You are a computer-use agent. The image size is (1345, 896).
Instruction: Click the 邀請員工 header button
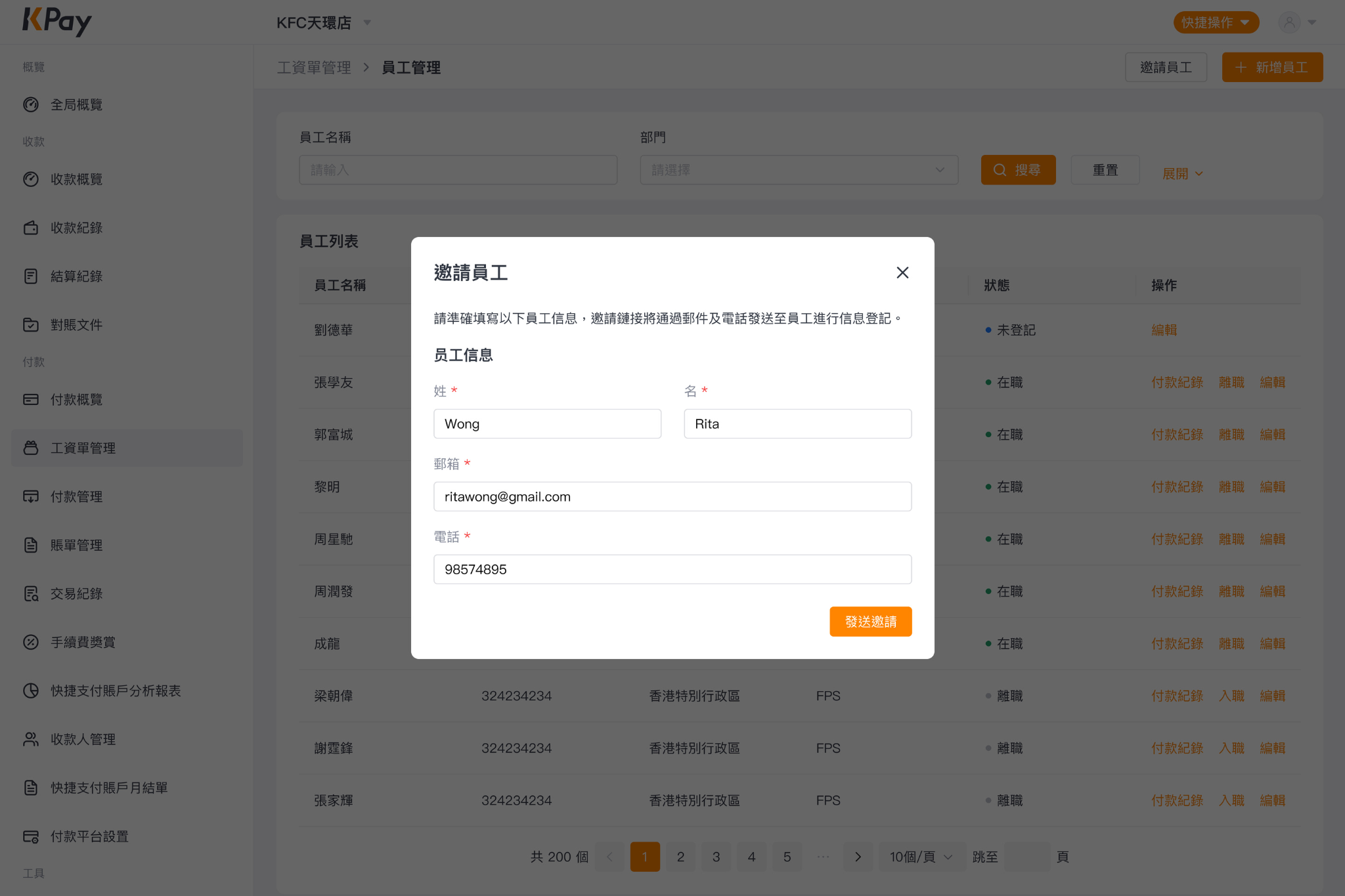(1166, 68)
